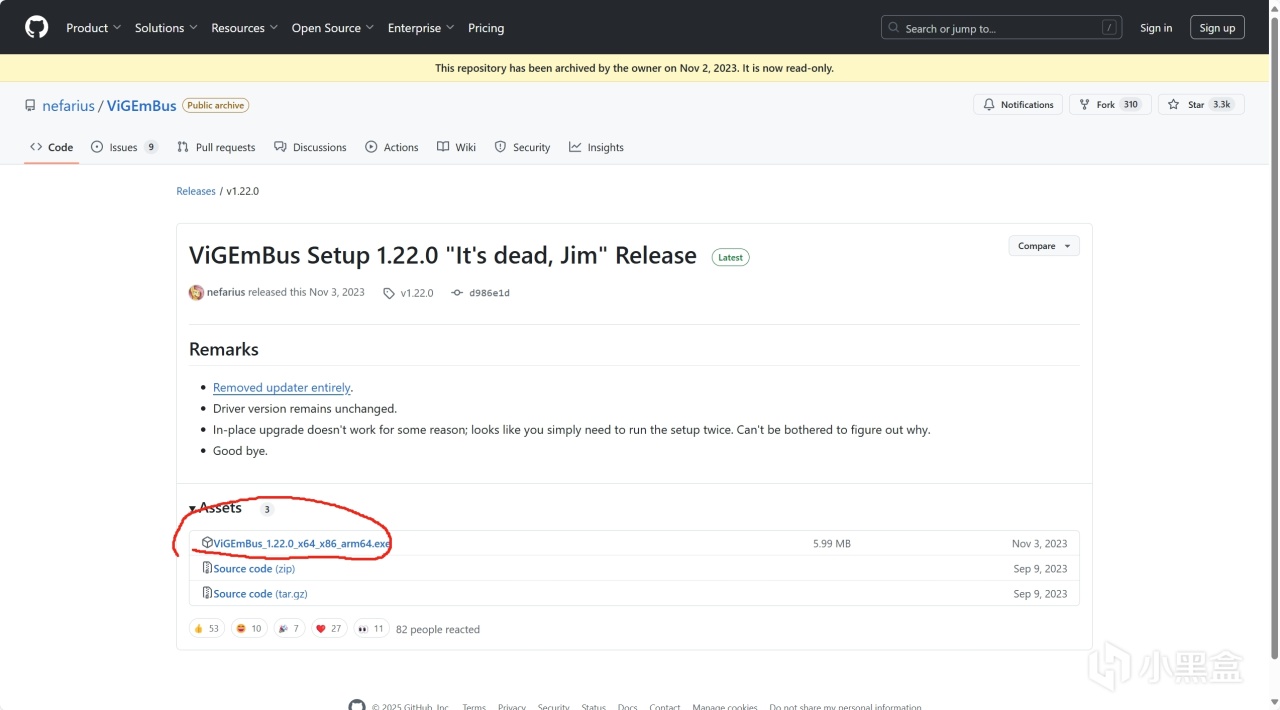The image size is (1280, 710).
Task: Go back to Releases breadcrumb
Action: click(x=196, y=191)
